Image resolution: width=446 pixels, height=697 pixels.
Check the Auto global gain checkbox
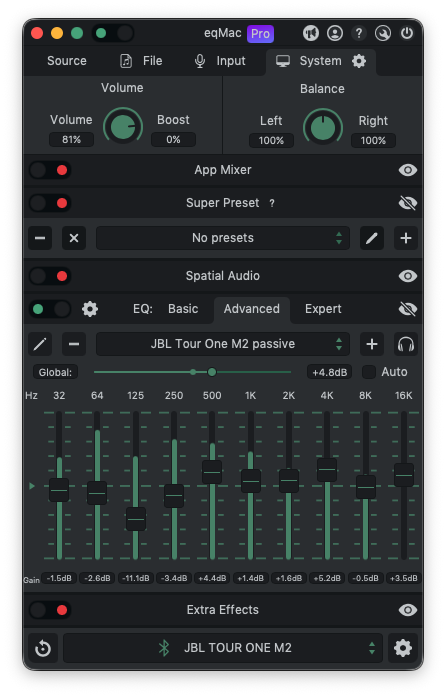(369, 372)
